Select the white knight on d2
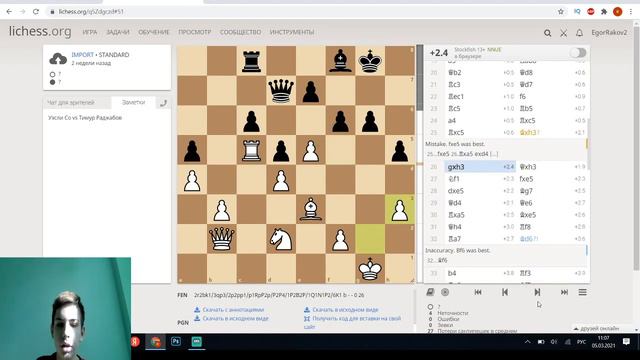Screen dimensions: 640x360 281,239
